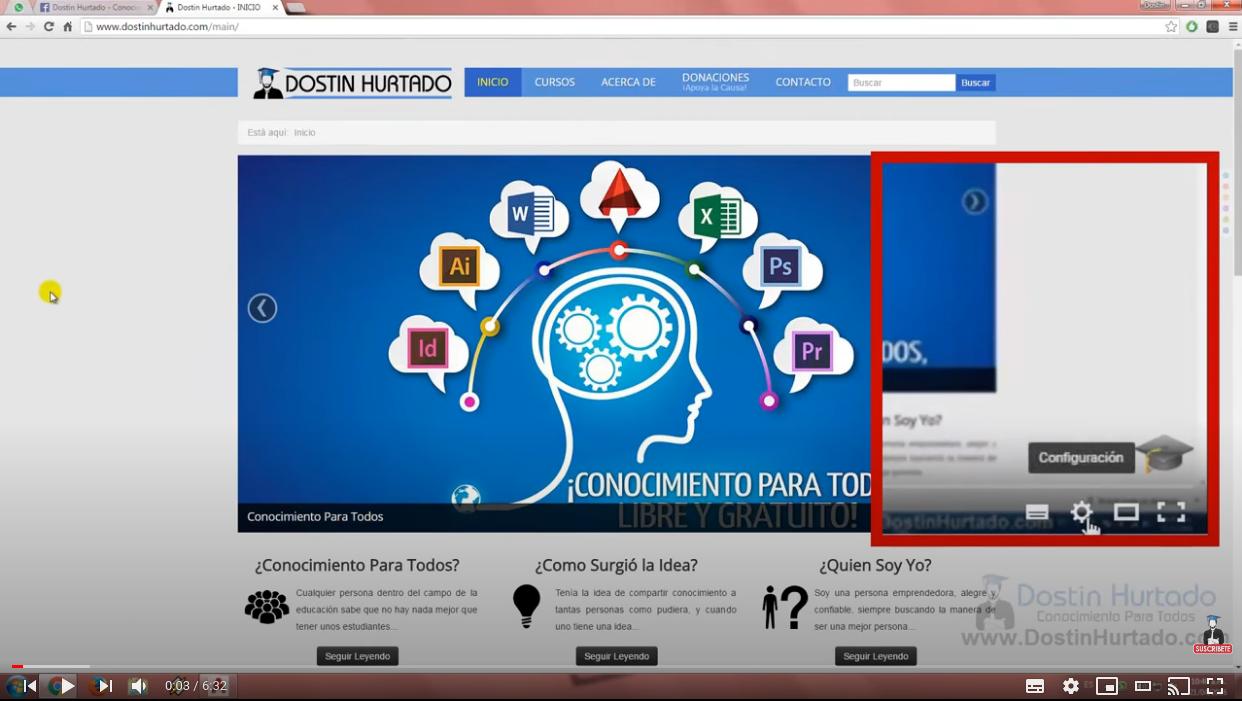1242x701 pixels.
Task: Click the red AutoCAD icon in slide
Action: 619,193
